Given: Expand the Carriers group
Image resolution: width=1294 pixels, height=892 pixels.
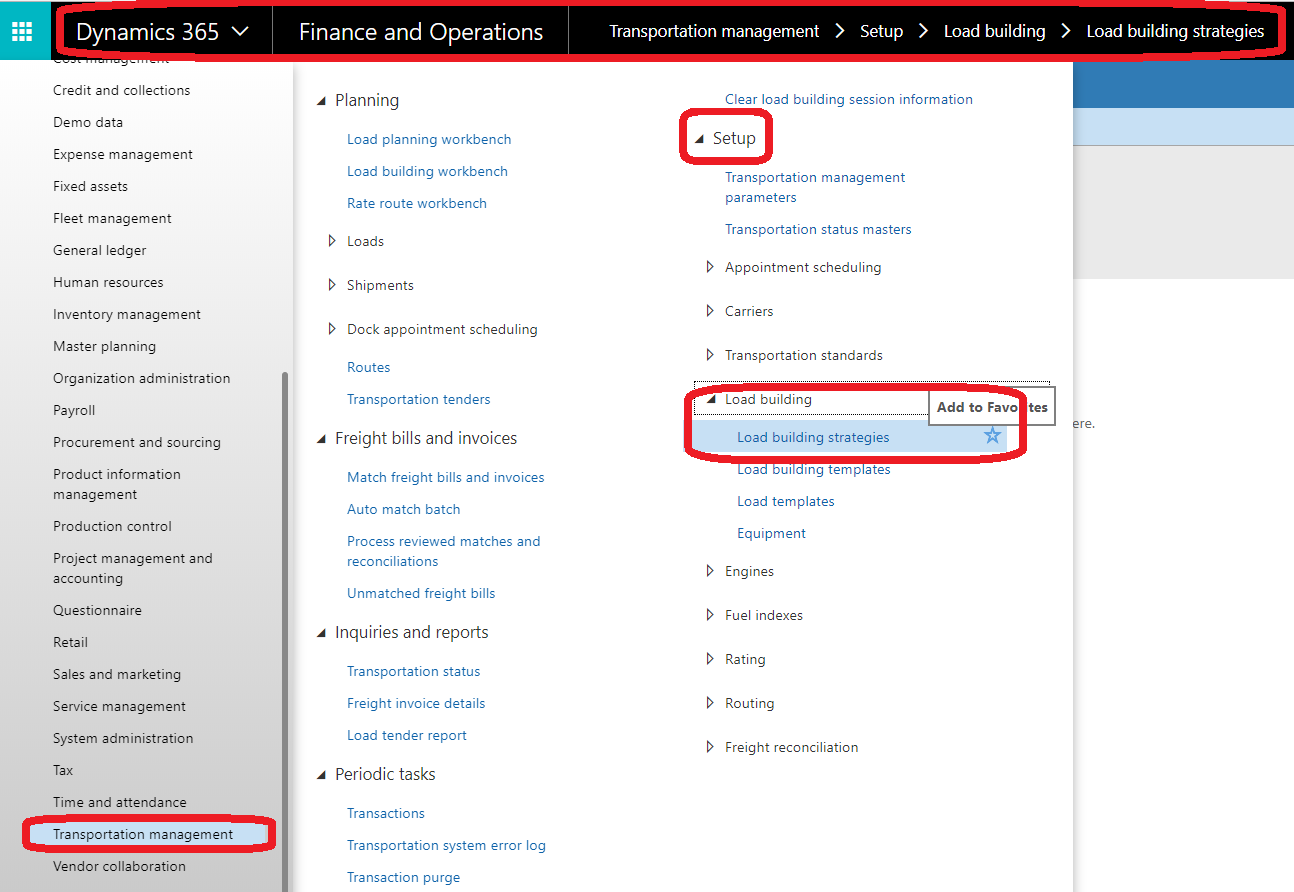Looking at the screenshot, I should point(710,311).
